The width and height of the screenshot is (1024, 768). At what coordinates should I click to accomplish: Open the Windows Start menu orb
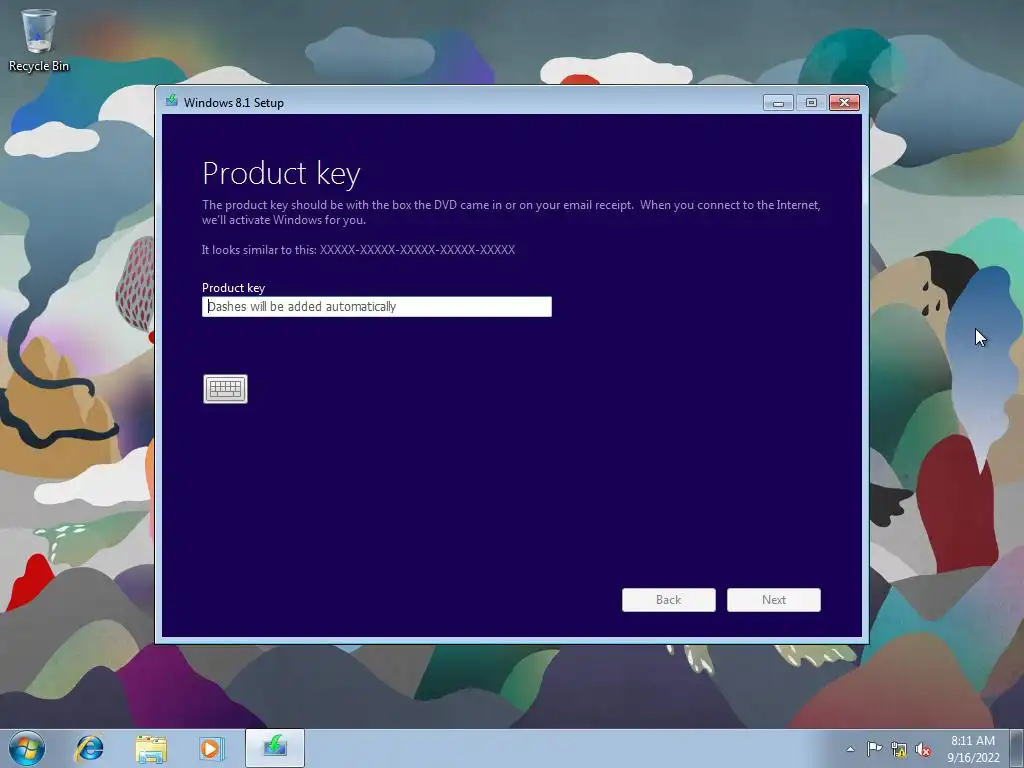27,748
